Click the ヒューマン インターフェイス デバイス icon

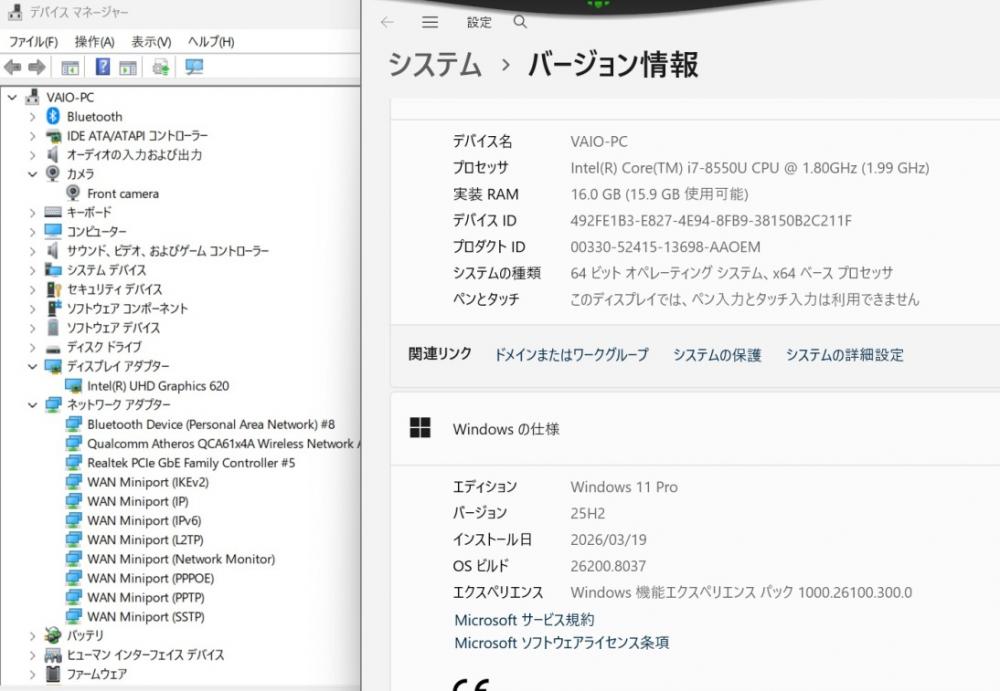pyautogui.click(x=53, y=655)
